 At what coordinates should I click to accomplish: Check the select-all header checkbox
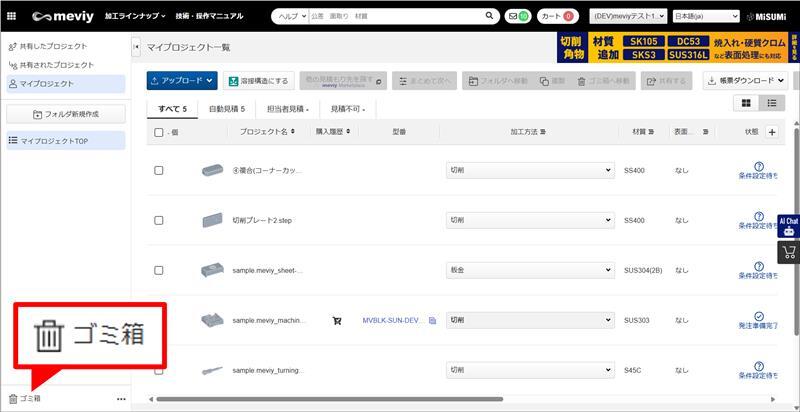(159, 132)
